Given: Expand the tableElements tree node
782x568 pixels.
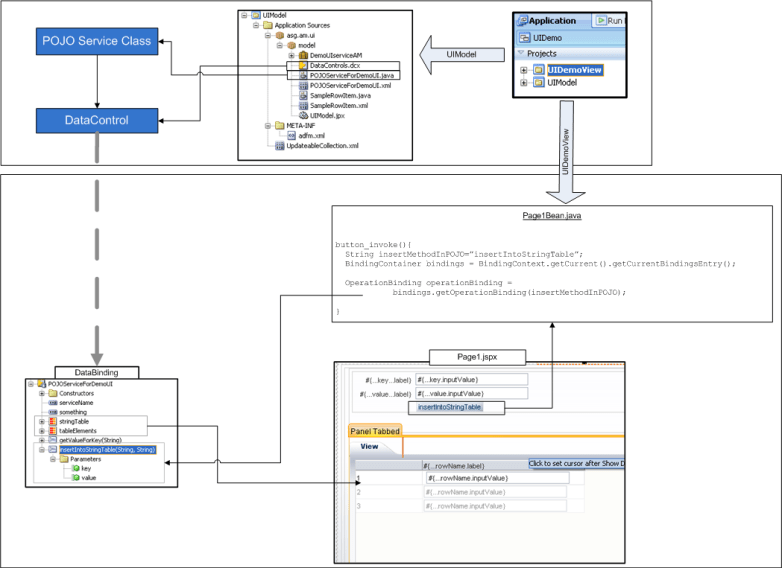Looking at the screenshot, I should pos(41,431).
